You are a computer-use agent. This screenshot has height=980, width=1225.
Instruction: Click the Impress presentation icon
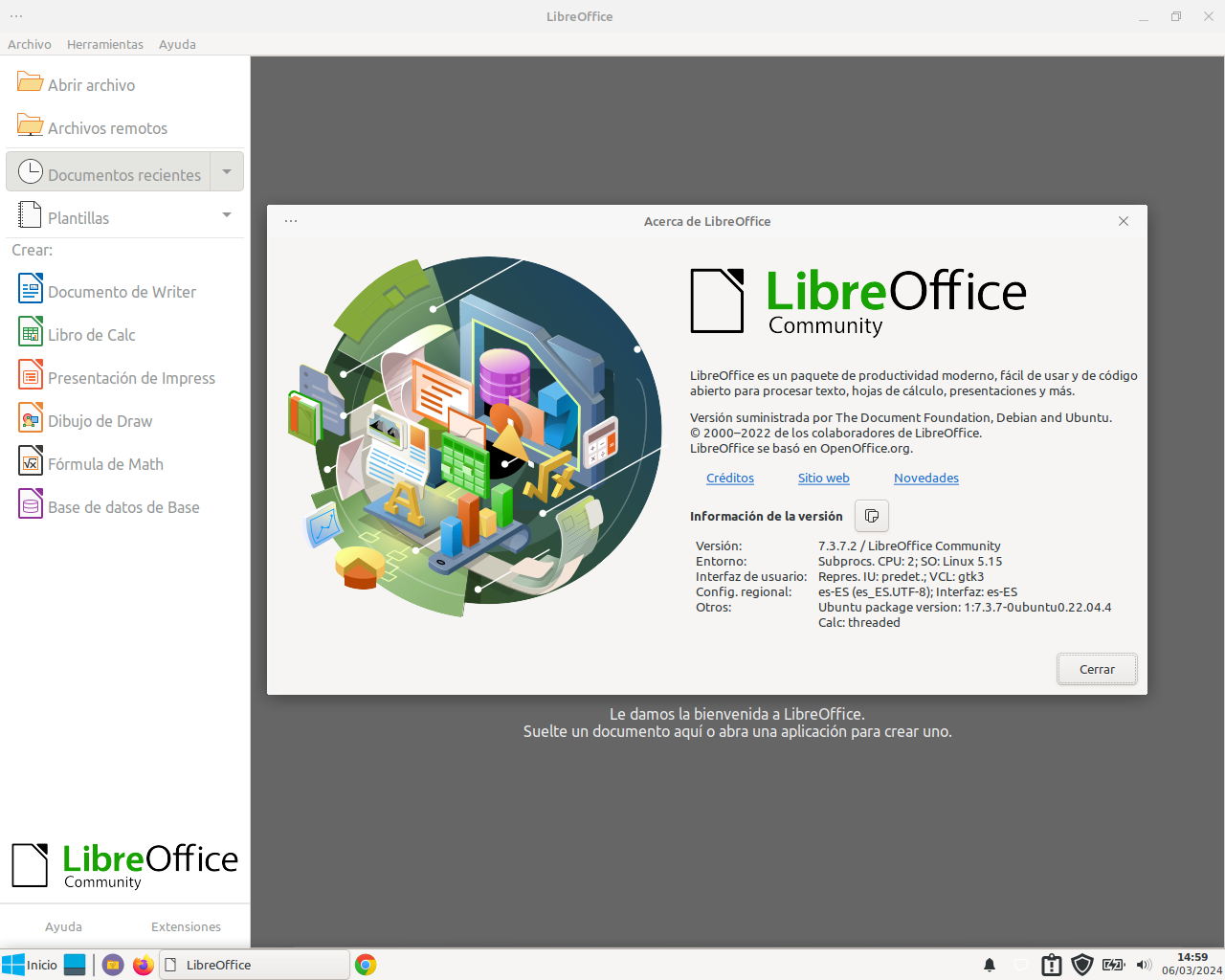tap(31, 374)
